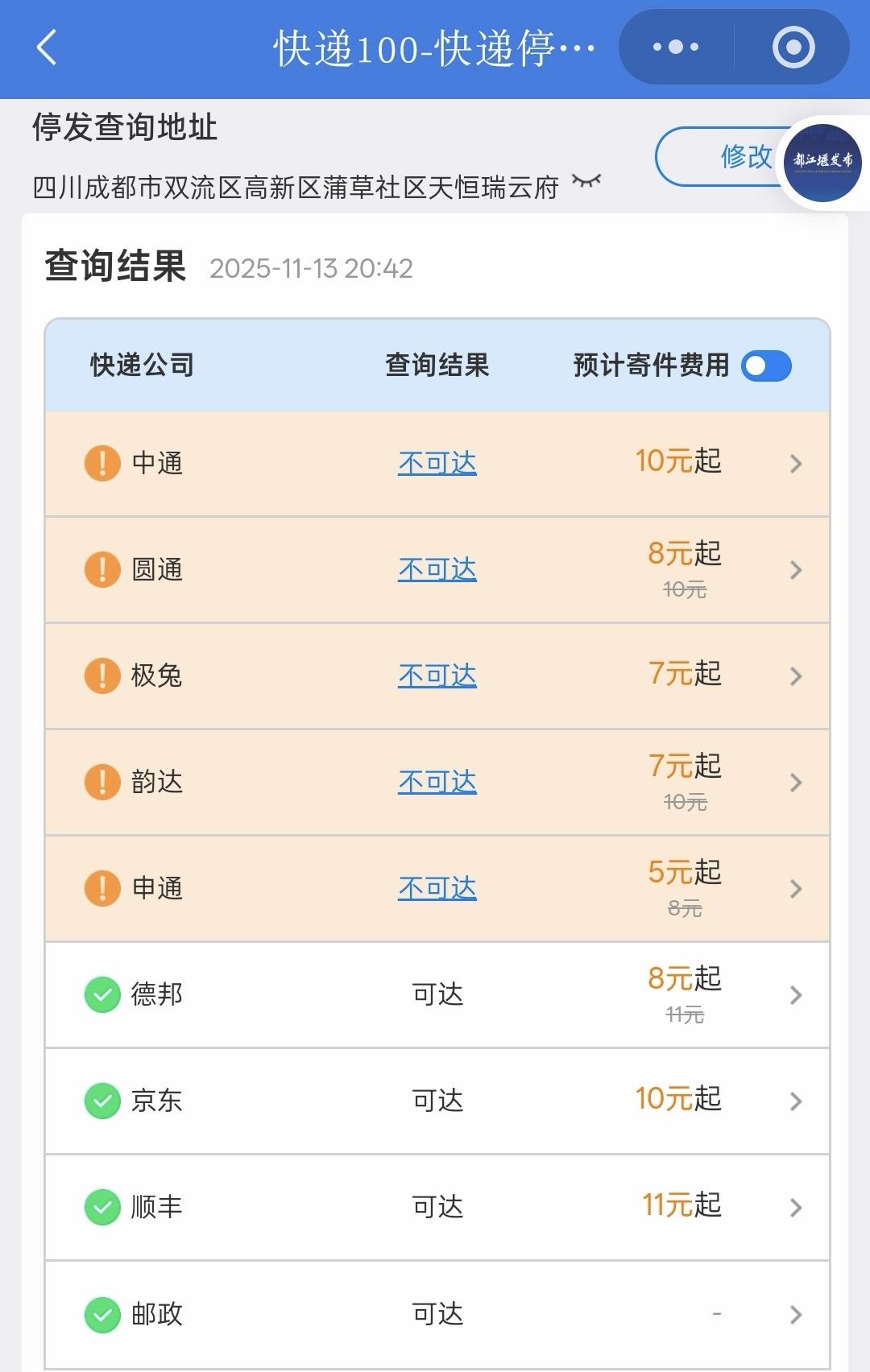
Task: Tap the warning icon next to 申通
Action: (x=102, y=888)
